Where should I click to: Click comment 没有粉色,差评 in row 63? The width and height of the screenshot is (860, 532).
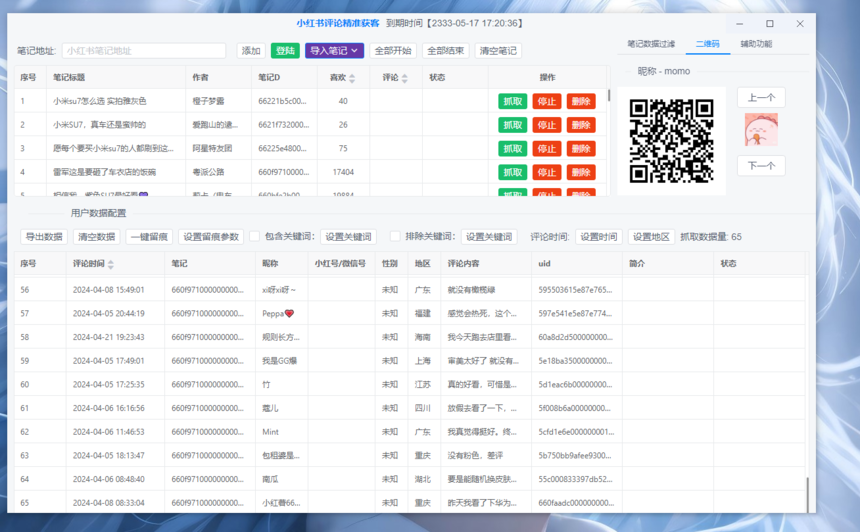pyautogui.click(x=475, y=455)
